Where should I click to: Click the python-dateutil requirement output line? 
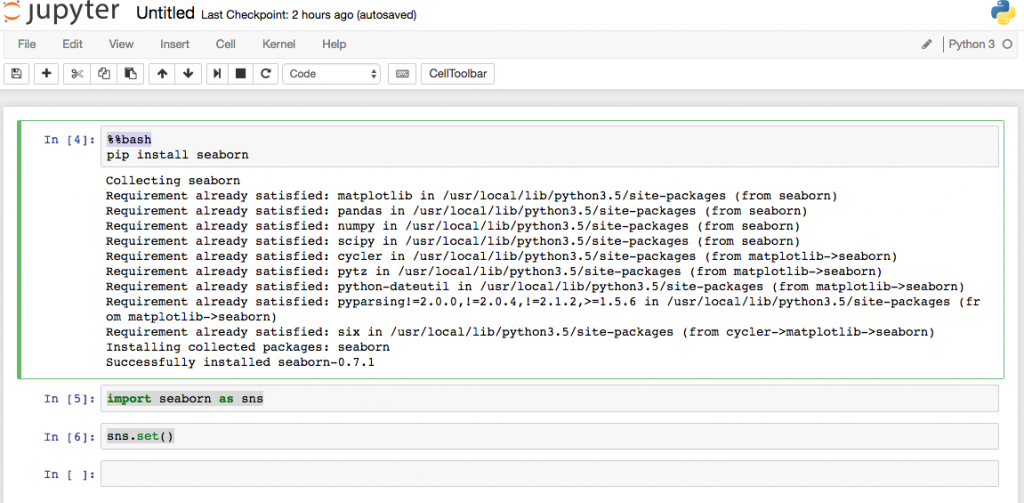point(535,286)
